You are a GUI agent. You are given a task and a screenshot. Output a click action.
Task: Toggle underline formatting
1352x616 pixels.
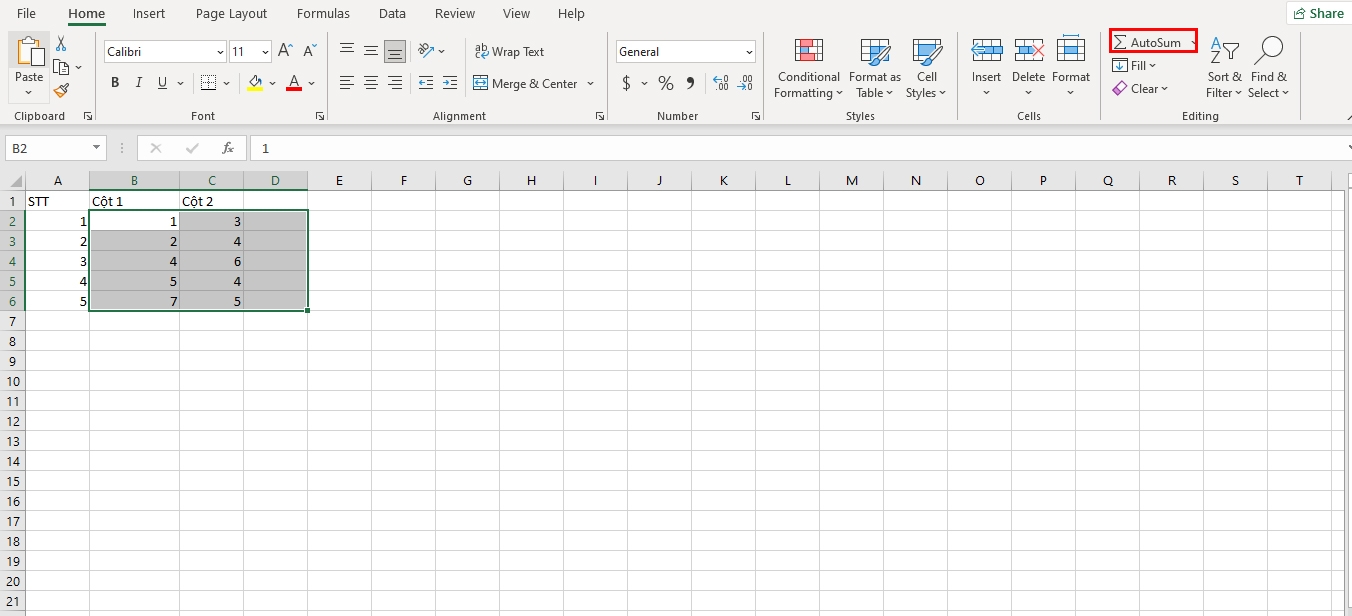point(160,82)
